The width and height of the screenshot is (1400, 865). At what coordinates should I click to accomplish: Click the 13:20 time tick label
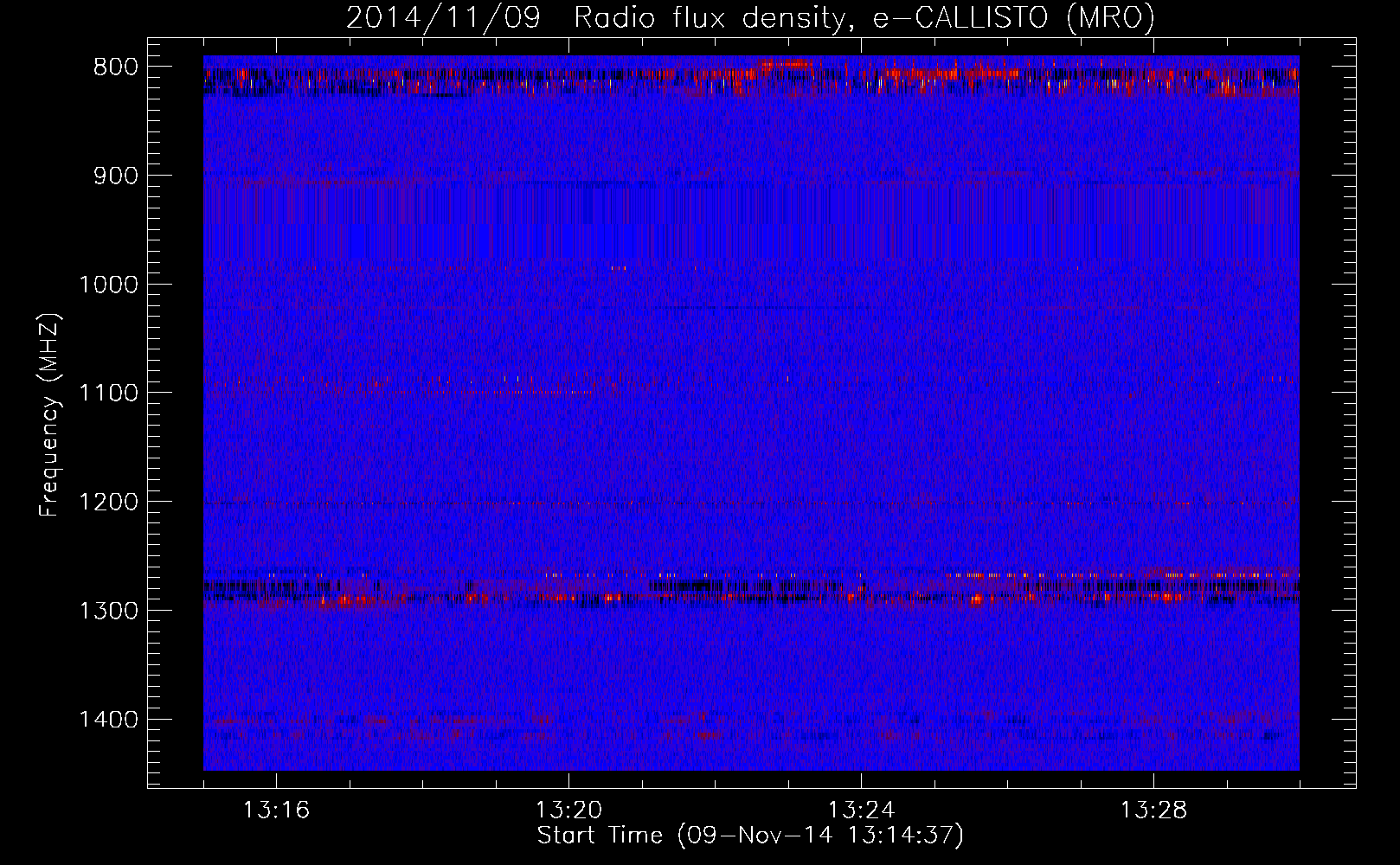568,811
